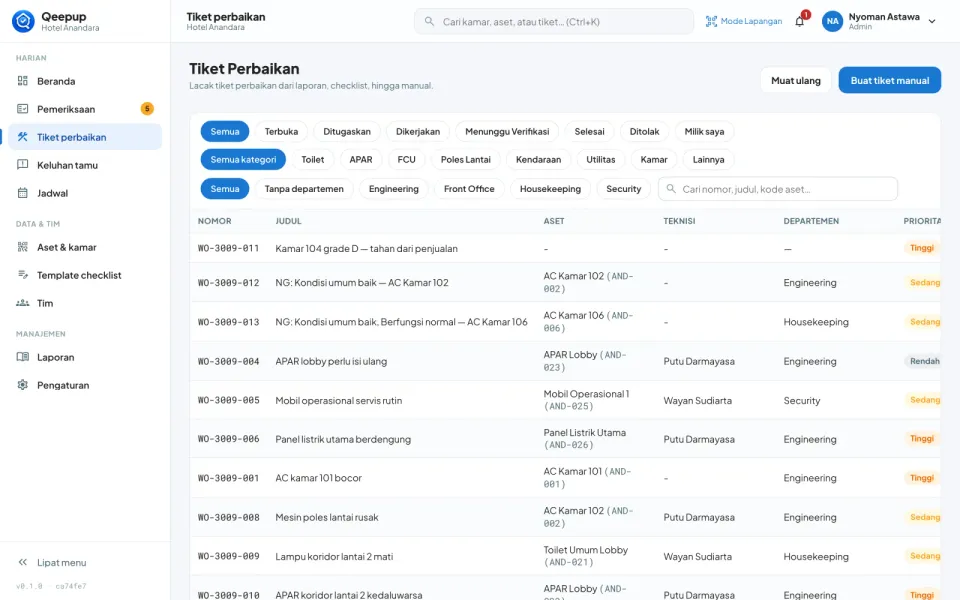Open Template checklist menu item
The width and height of the screenshot is (960, 600).
[85, 275]
